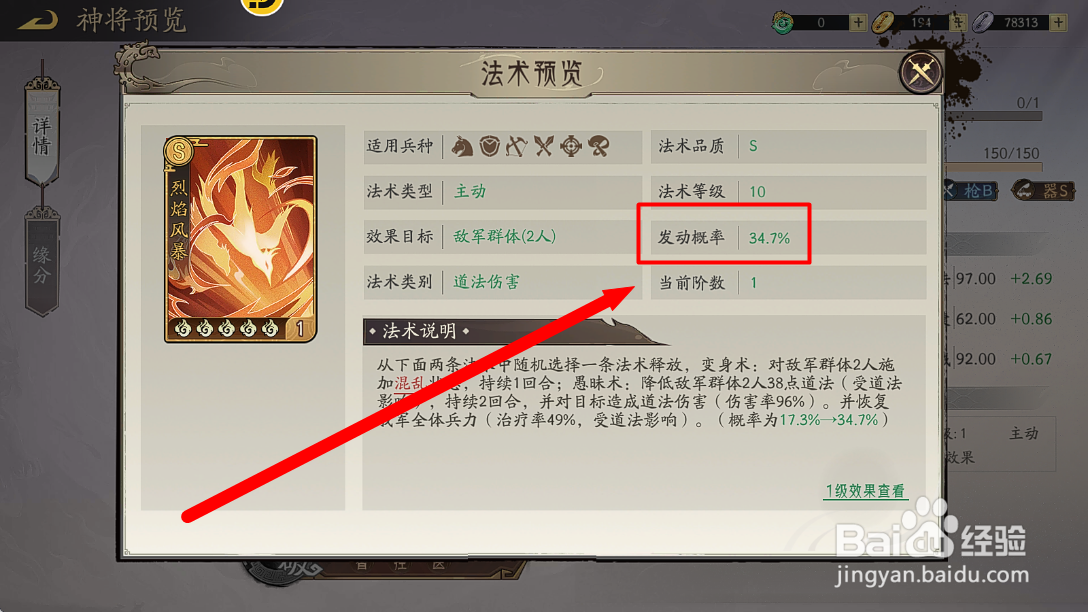1088x612 pixels.
Task: Add jade currency with the first plus button
Action: (x=858, y=22)
